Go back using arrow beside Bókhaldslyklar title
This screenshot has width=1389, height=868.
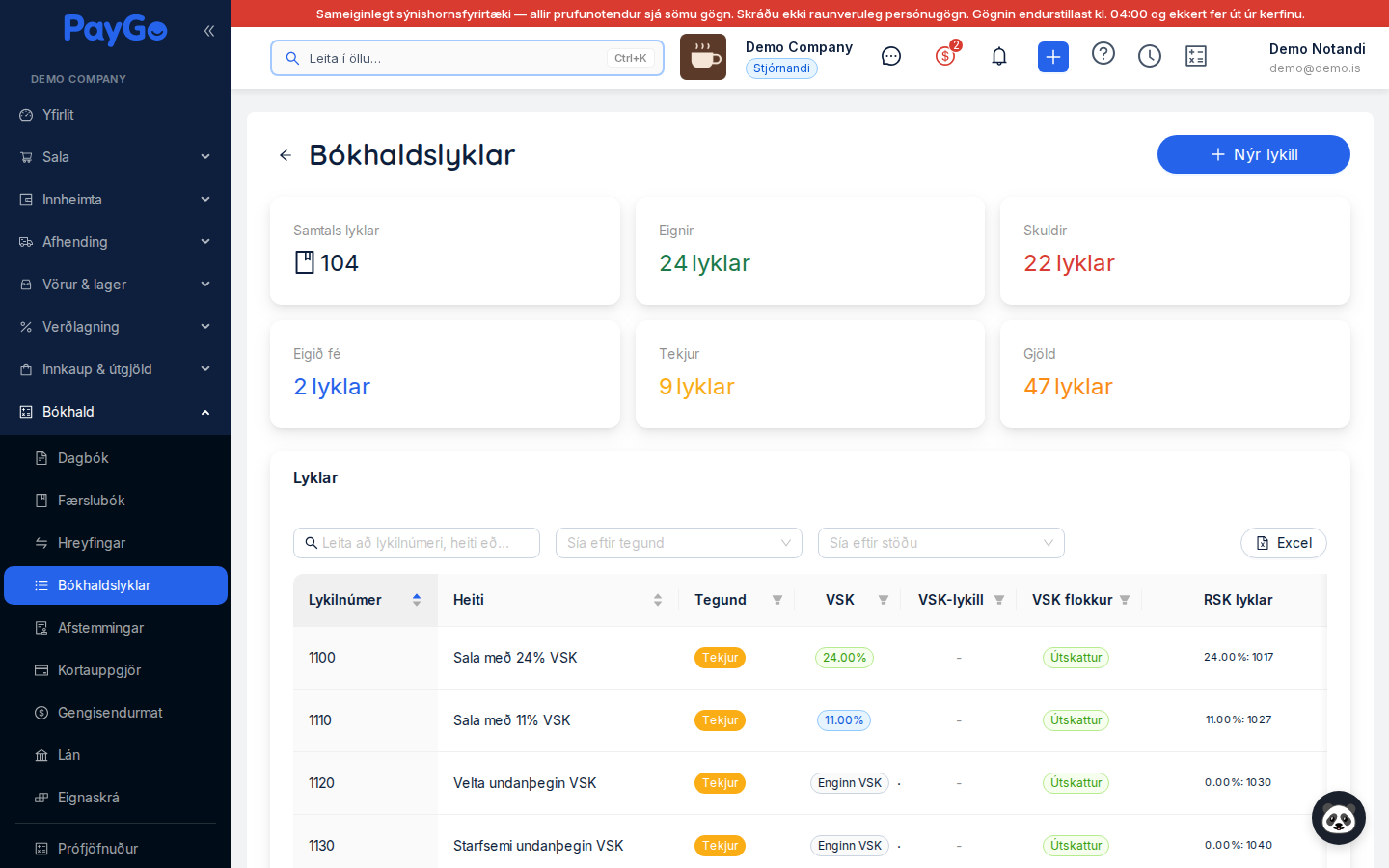coord(286,155)
